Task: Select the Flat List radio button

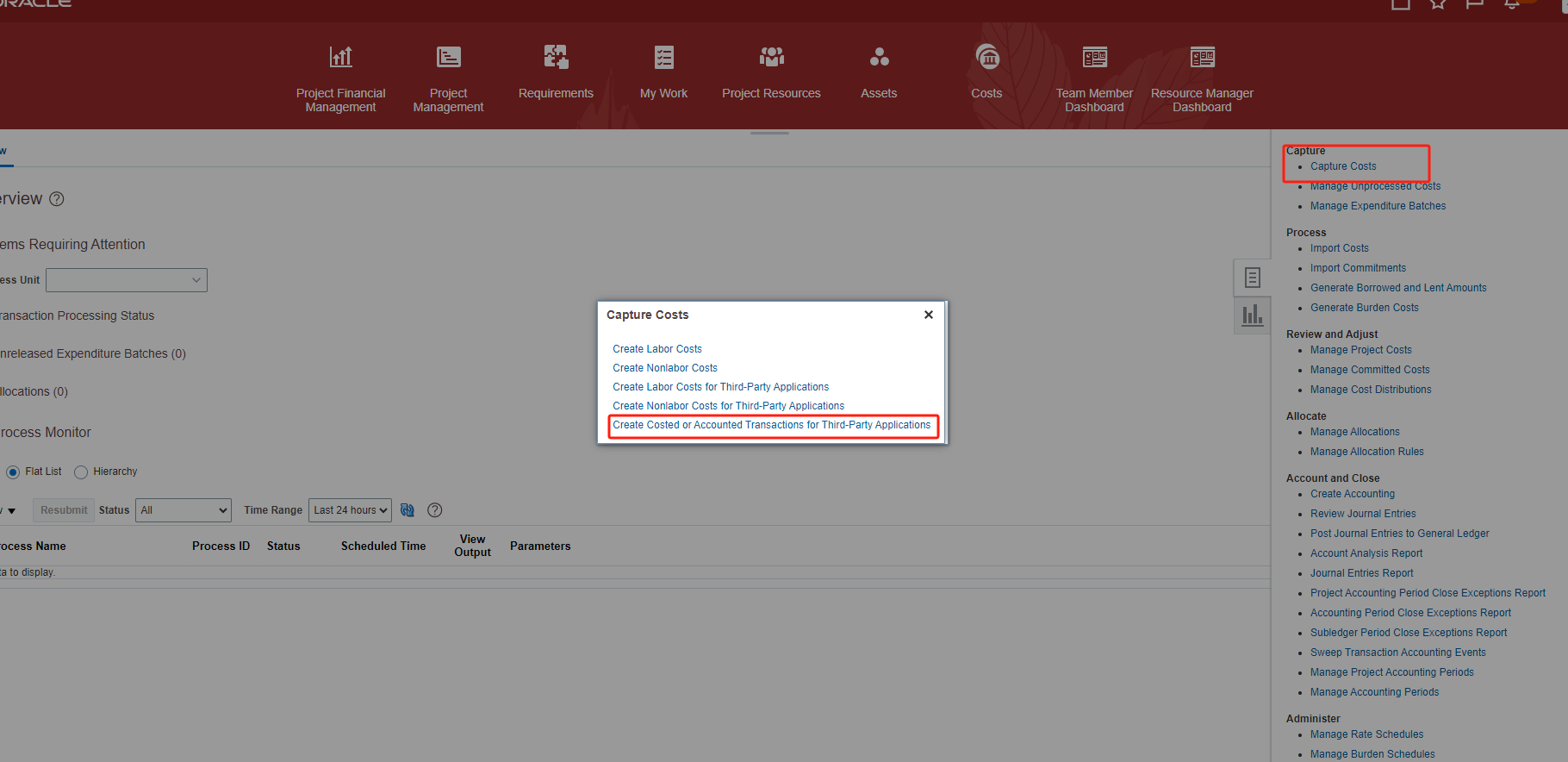Action: coord(13,472)
